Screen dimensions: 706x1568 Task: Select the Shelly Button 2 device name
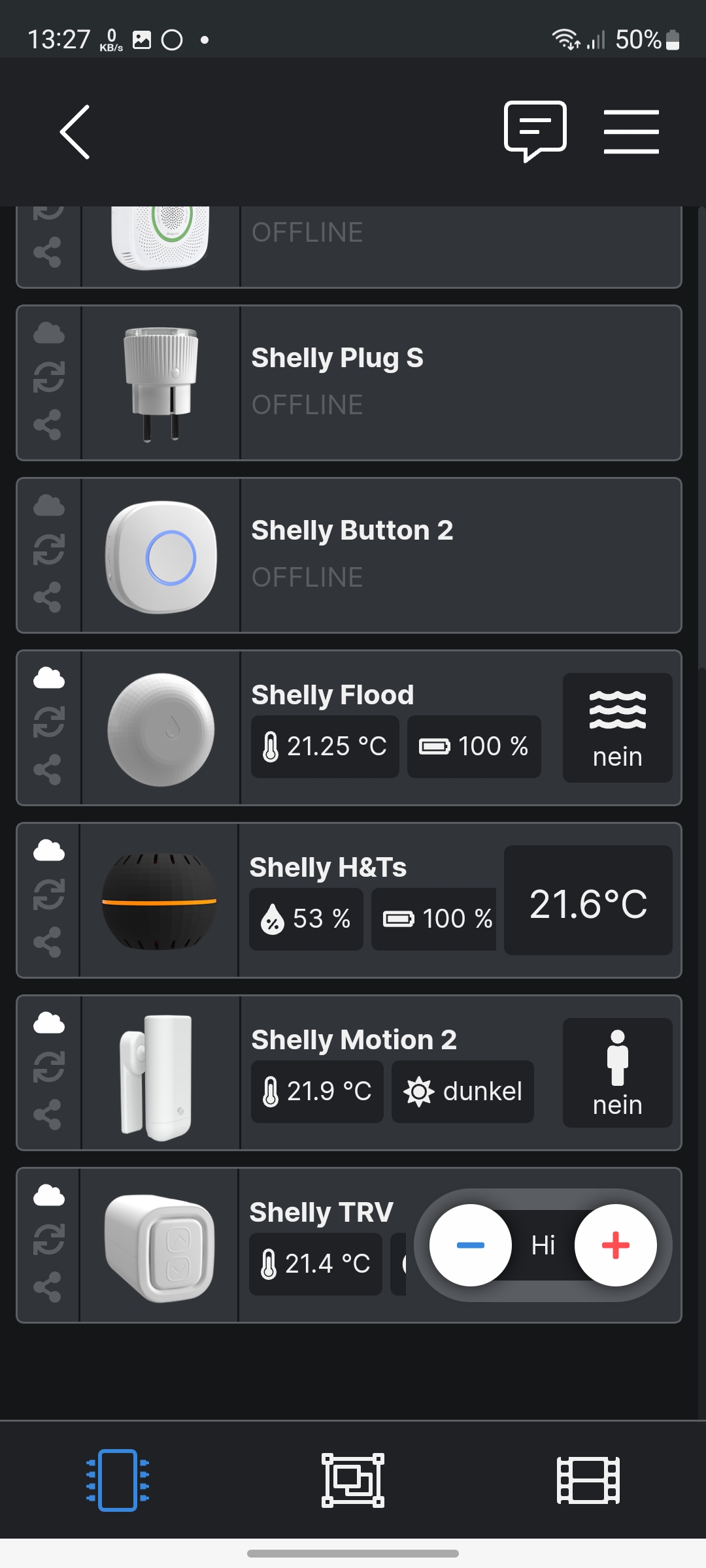(352, 531)
